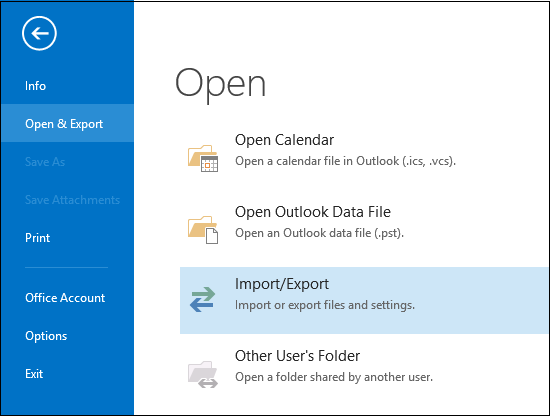
Task: Click 'Open a folder shared by another user' text
Action: [x=334, y=377]
